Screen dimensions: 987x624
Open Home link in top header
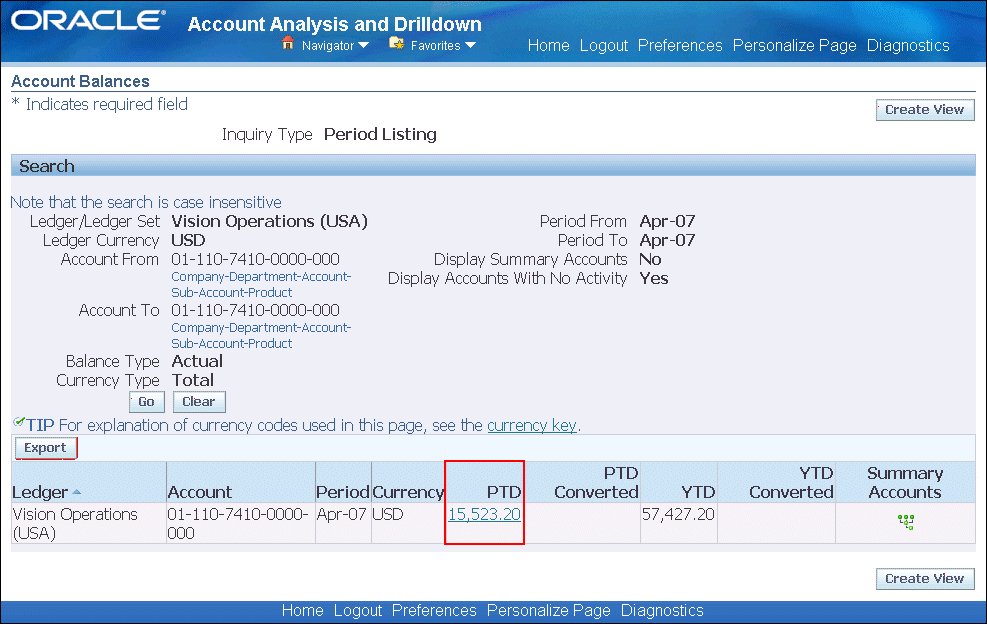pyautogui.click(x=548, y=45)
